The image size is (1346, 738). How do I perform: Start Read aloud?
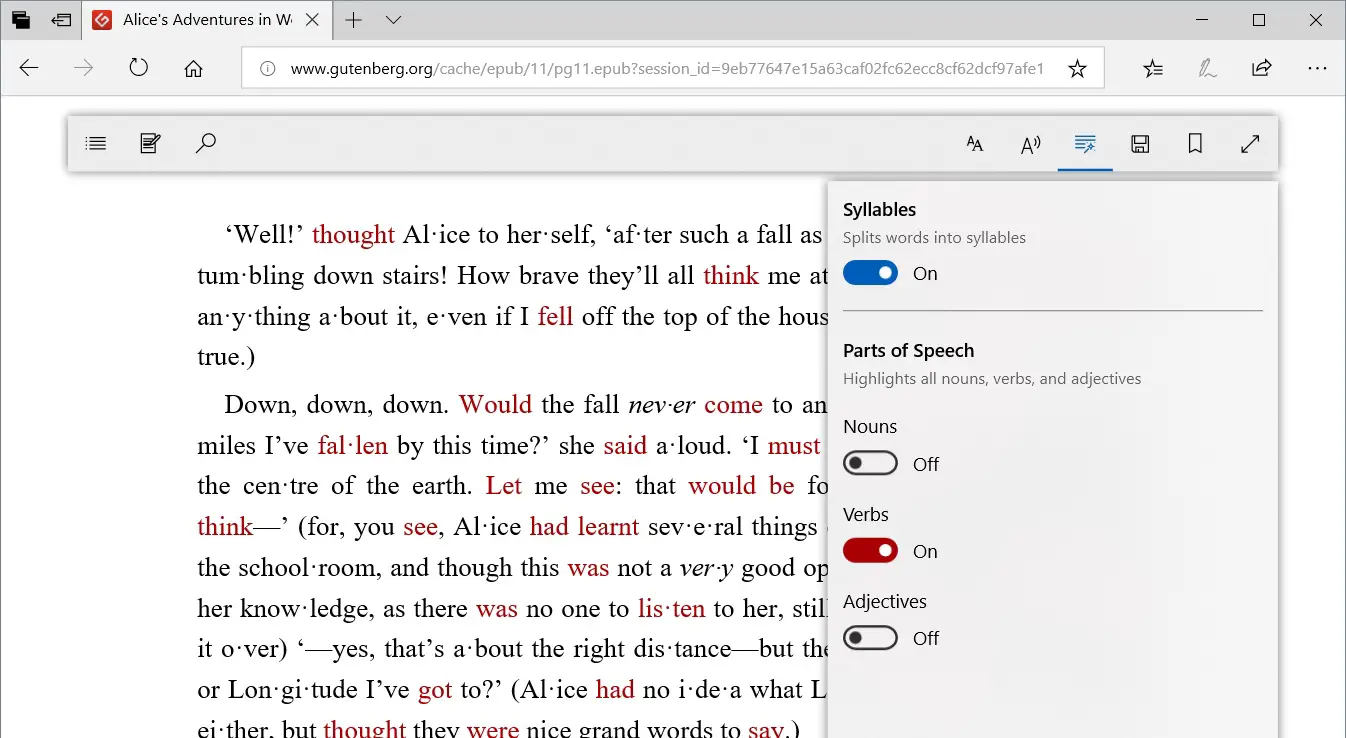[1030, 144]
